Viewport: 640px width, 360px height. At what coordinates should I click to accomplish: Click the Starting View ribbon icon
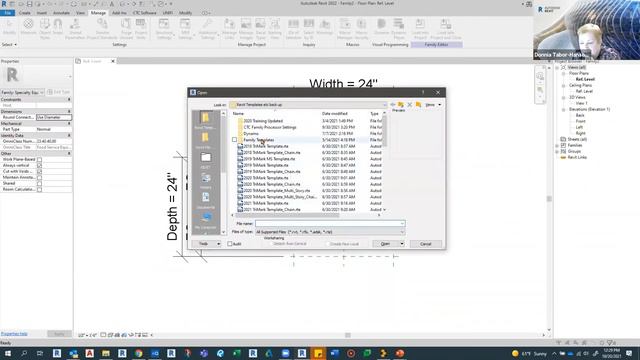[x=275, y=29]
